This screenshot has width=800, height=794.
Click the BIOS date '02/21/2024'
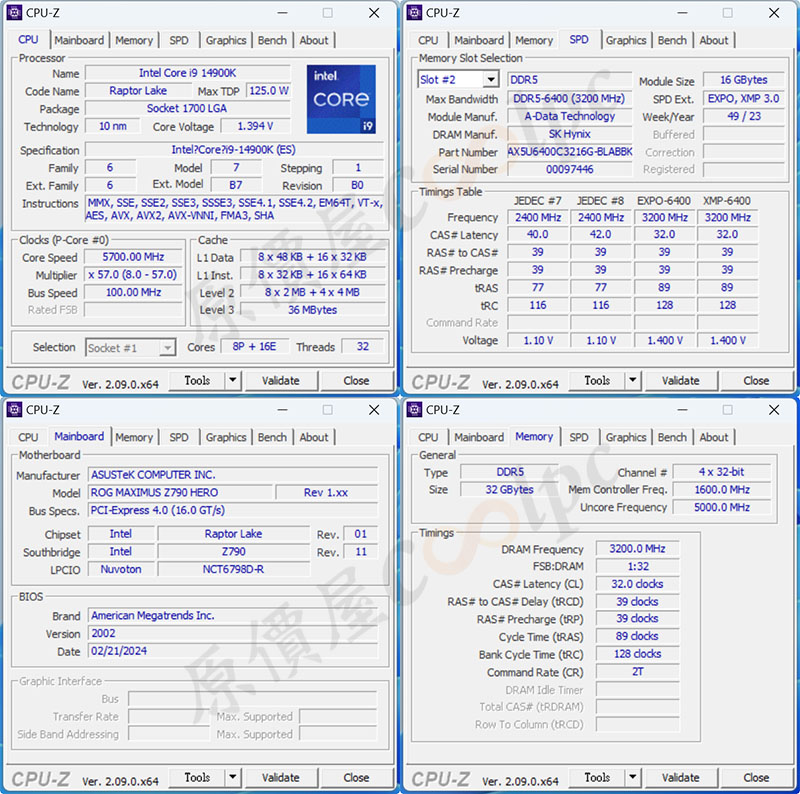pos(233,651)
